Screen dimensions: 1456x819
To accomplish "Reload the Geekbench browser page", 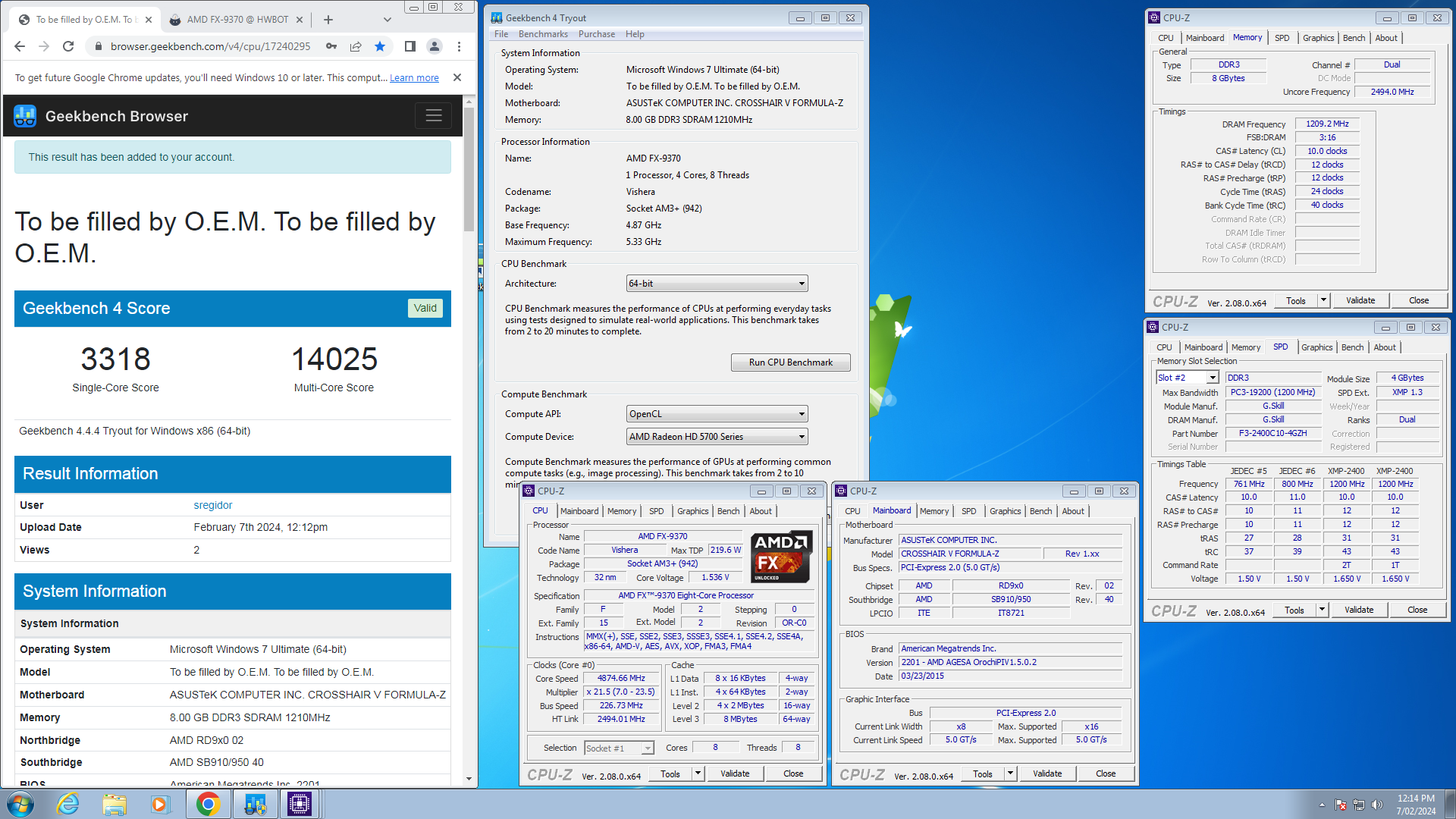I will pyautogui.click(x=68, y=46).
